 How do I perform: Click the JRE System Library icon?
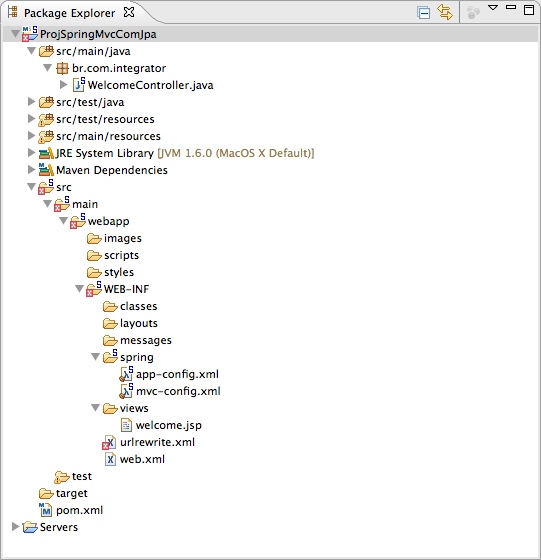46,153
